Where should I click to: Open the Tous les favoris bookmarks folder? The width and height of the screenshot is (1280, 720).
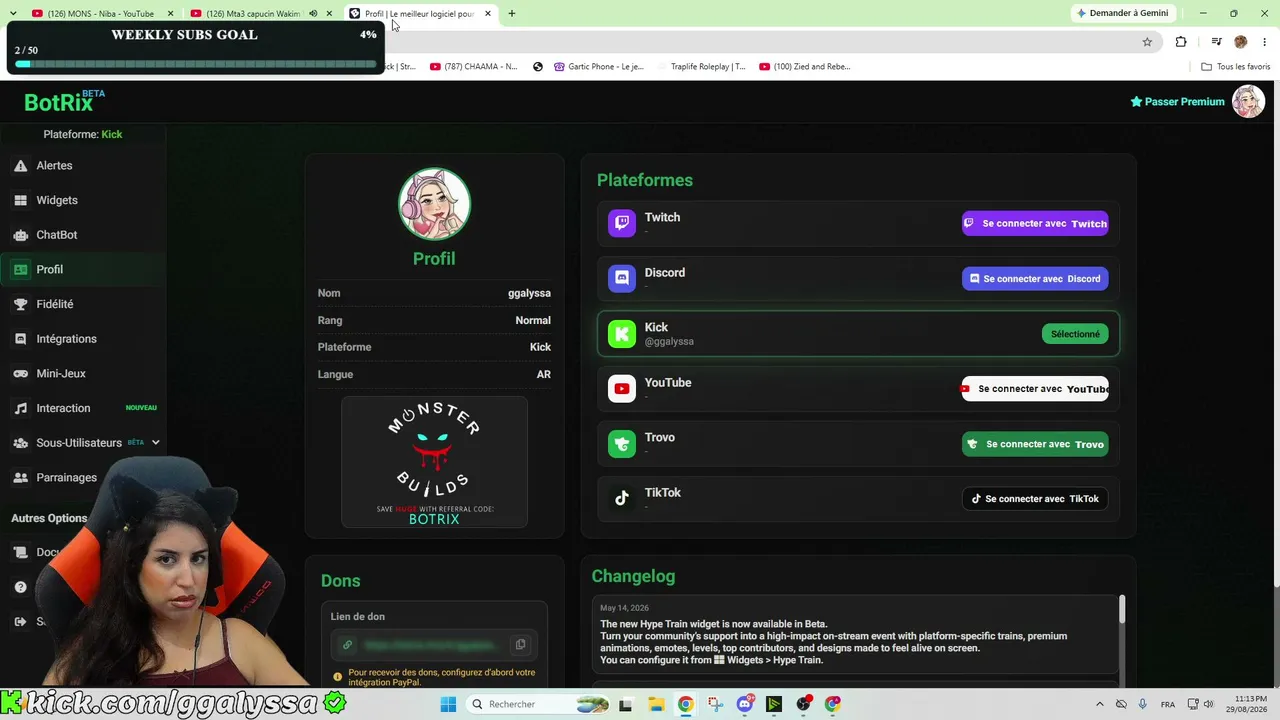click(1235, 67)
